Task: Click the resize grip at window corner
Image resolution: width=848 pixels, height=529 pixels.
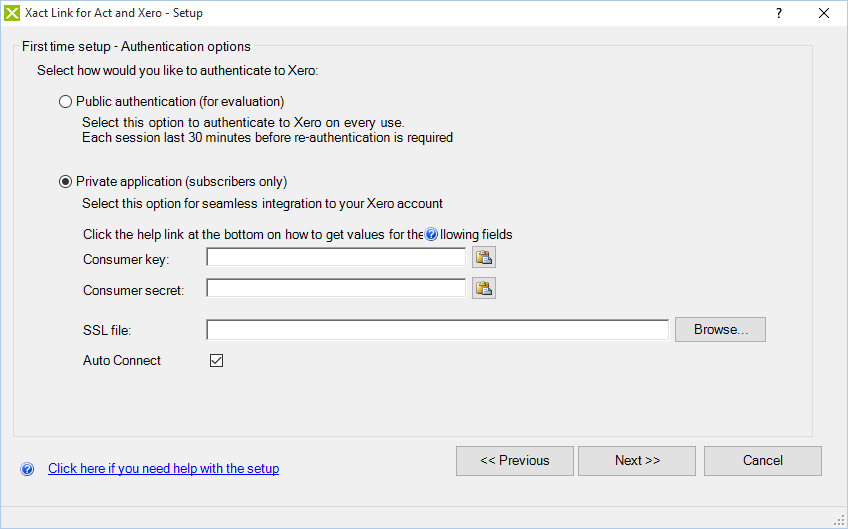Action: [840, 521]
